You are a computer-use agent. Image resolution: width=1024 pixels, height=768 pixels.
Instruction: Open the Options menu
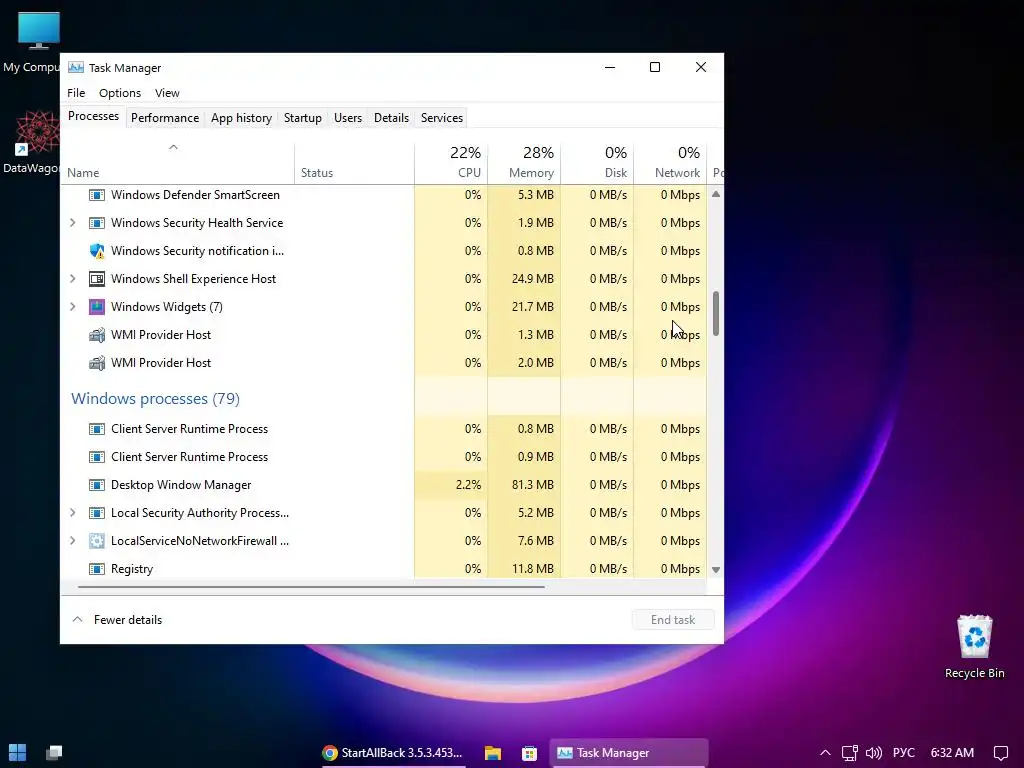coord(120,93)
